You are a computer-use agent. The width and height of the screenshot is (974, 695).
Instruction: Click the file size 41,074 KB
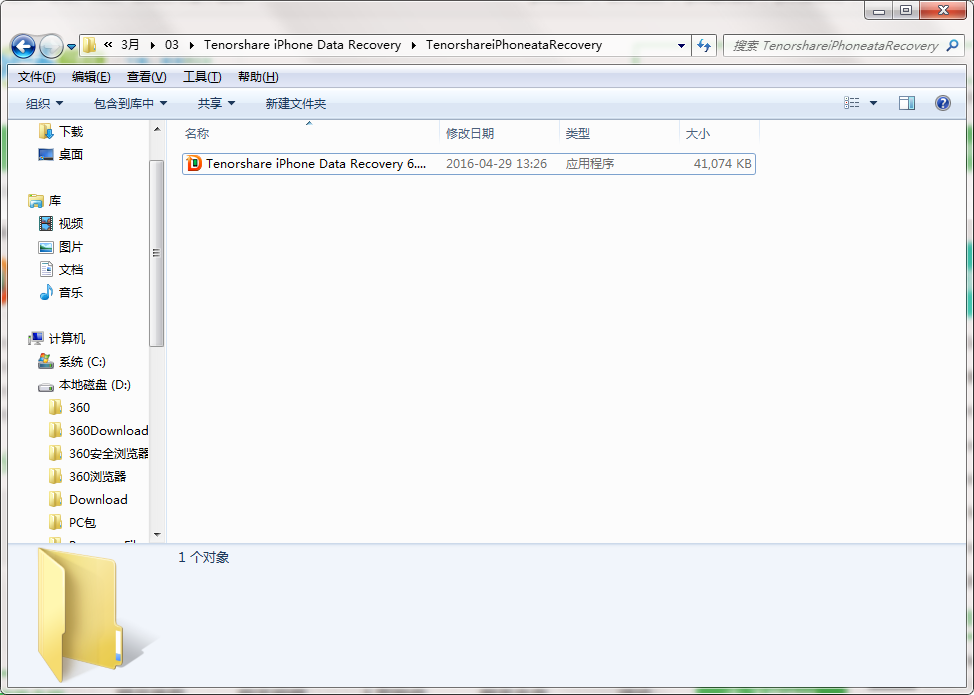[722, 164]
